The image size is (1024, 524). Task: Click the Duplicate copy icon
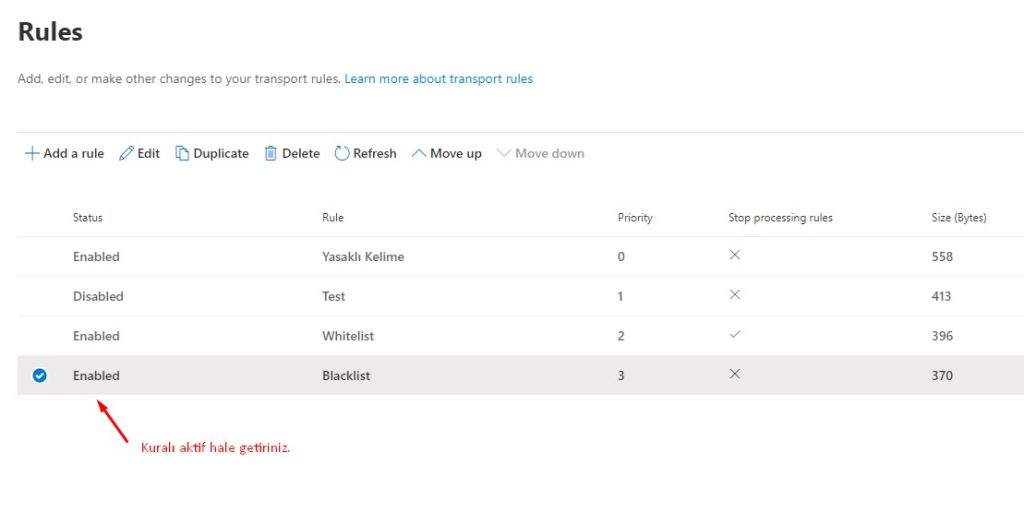pyautogui.click(x=182, y=154)
